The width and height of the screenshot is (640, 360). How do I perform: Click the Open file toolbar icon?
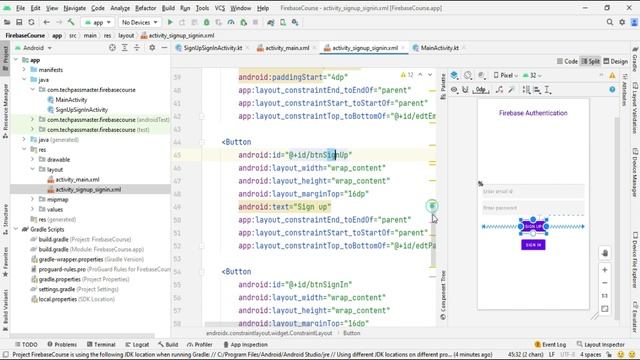click(7, 22)
